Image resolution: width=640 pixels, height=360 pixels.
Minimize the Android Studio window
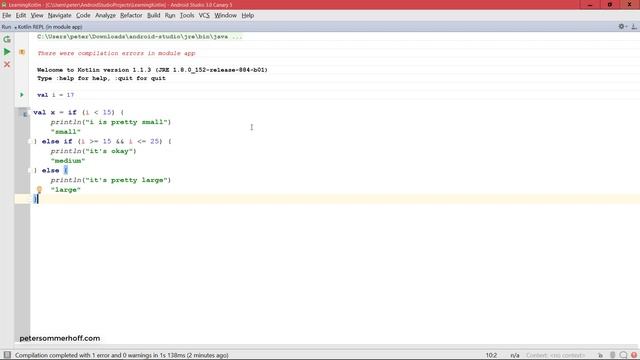(x=590, y=4)
